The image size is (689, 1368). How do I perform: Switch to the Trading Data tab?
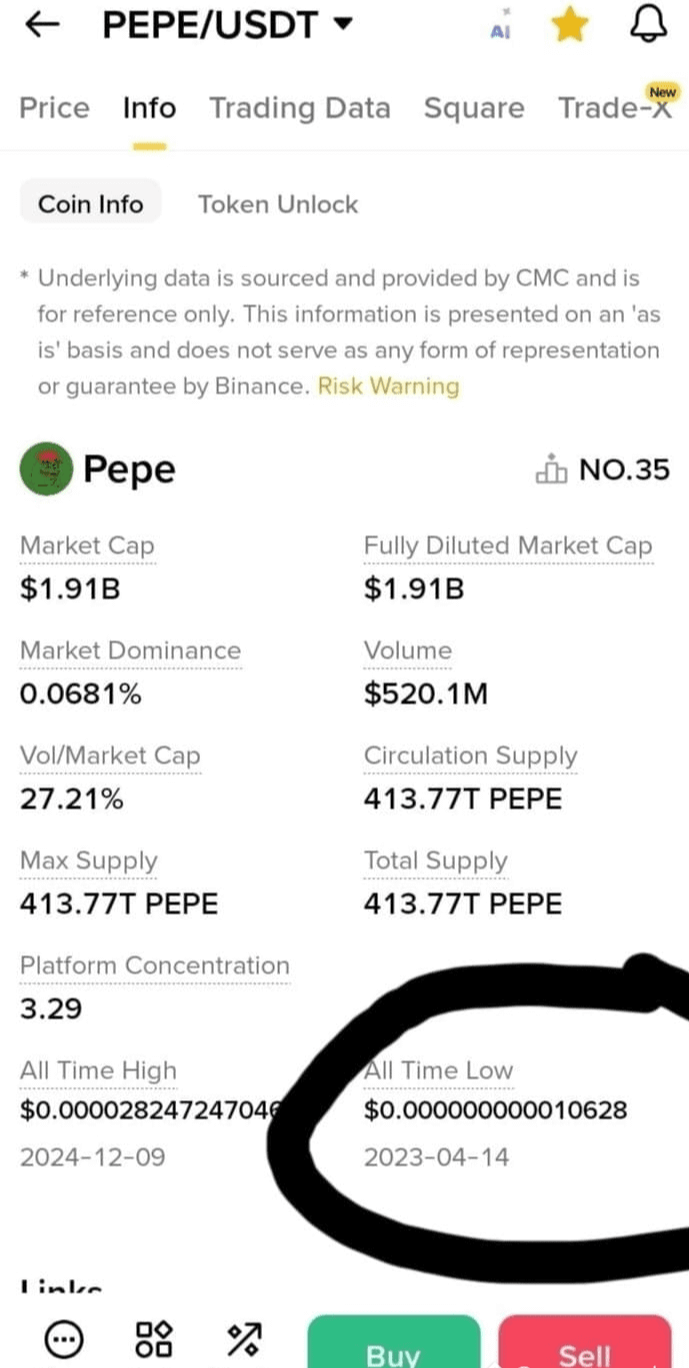coord(299,108)
